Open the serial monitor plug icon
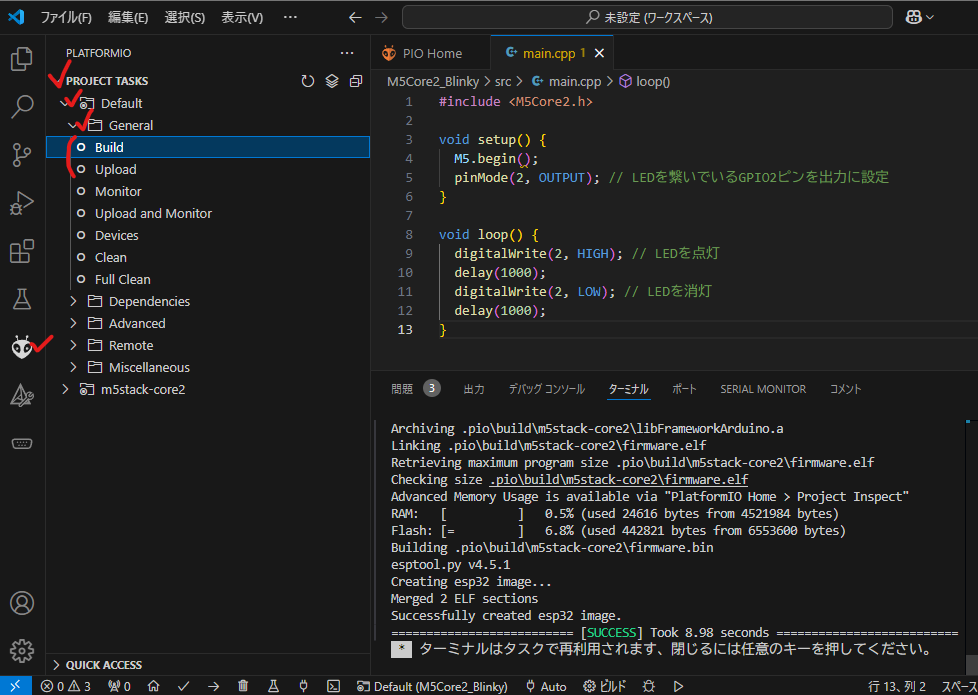This screenshot has height=695, width=978. pos(302,687)
